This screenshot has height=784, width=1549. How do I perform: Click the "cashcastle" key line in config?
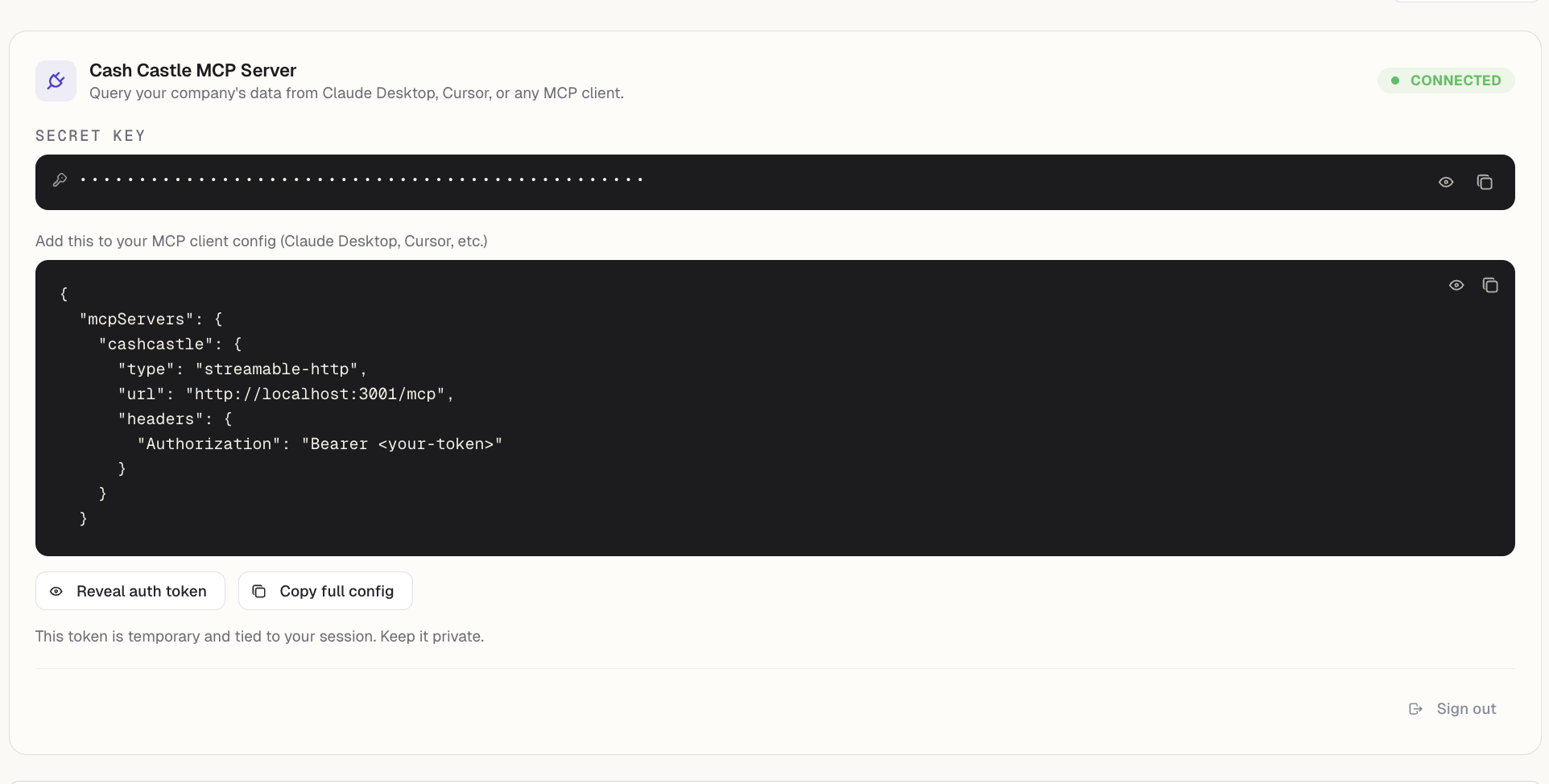pyautogui.click(x=170, y=344)
